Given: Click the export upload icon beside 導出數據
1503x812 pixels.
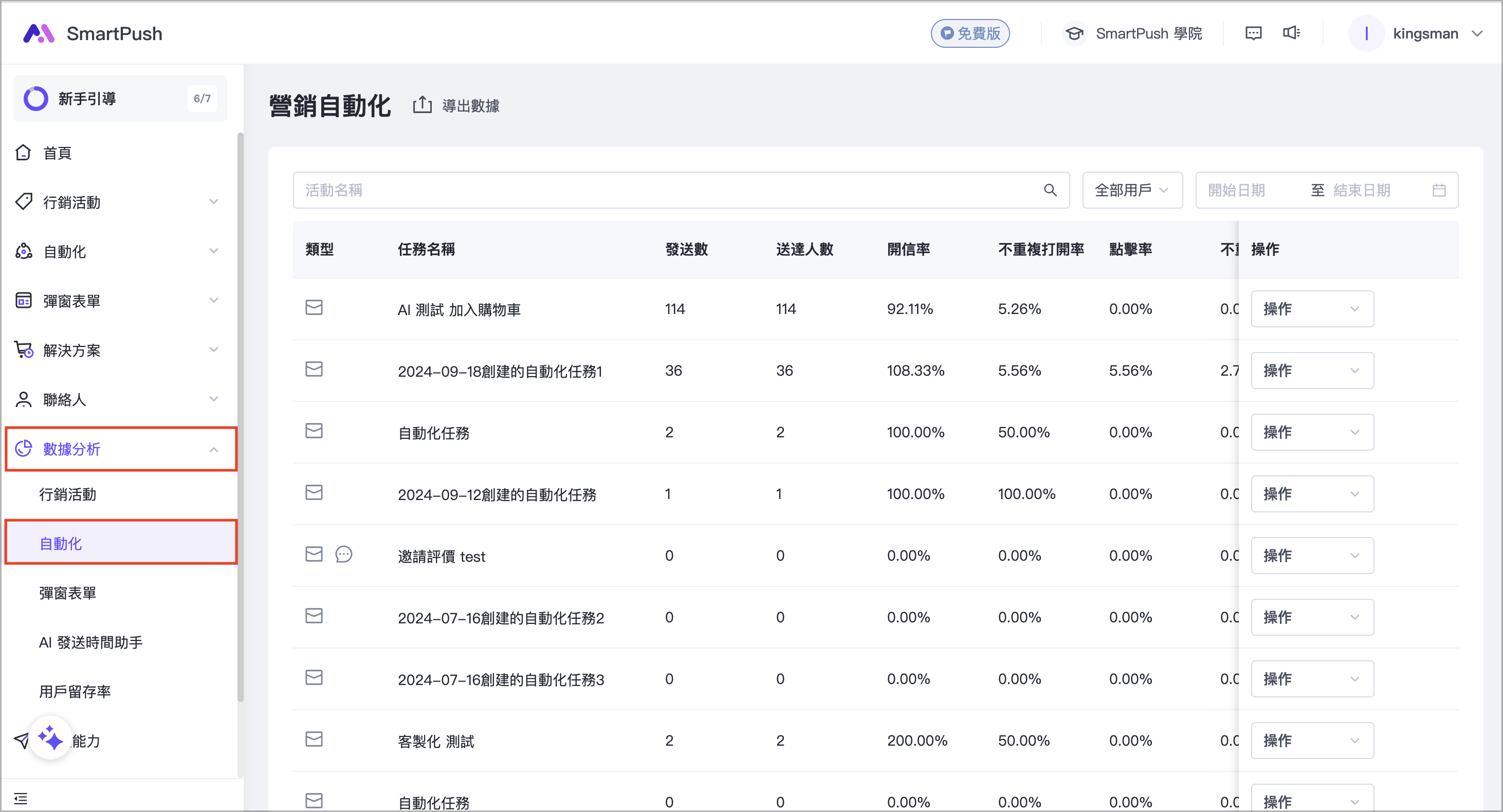Looking at the screenshot, I should click(423, 105).
